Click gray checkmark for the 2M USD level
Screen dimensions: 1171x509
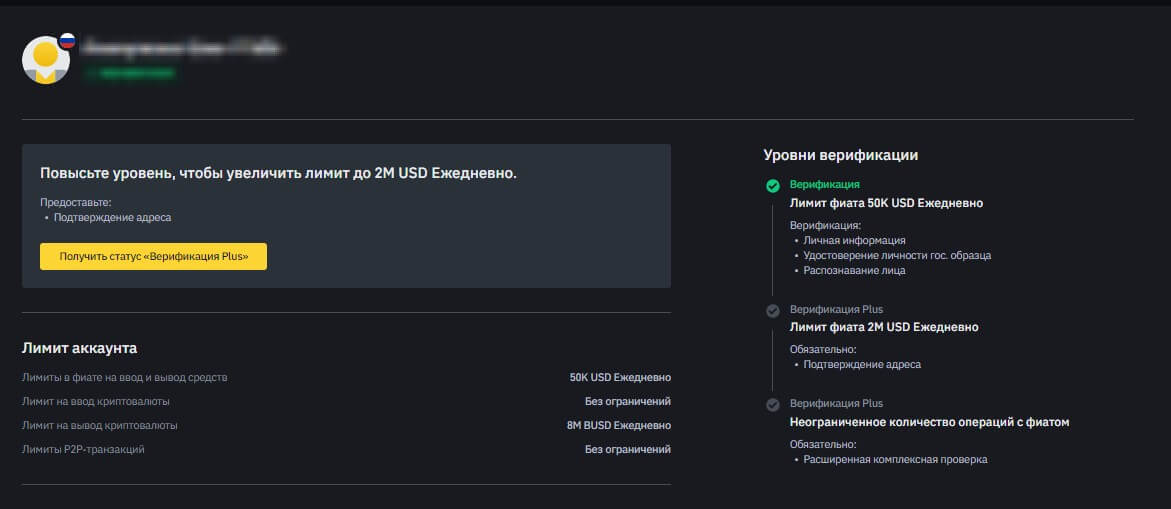(x=773, y=311)
